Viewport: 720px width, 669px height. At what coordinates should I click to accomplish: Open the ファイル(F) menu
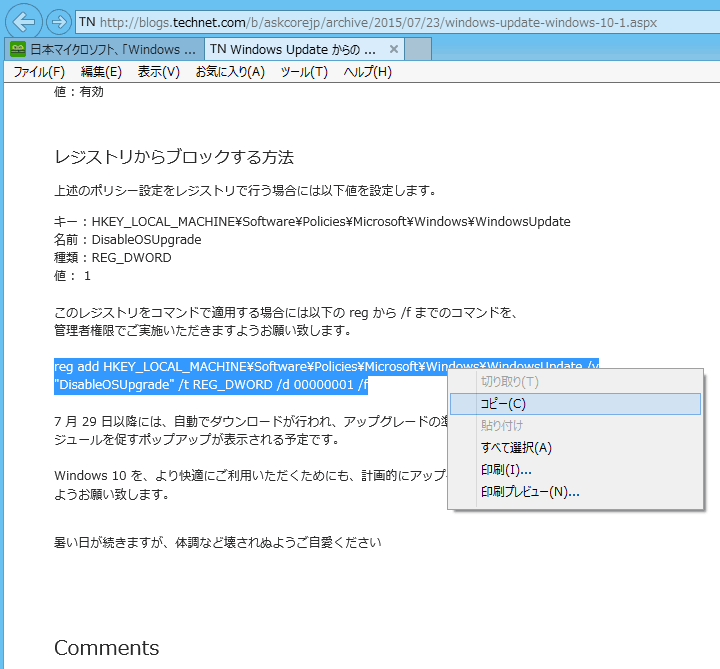[x=39, y=72]
